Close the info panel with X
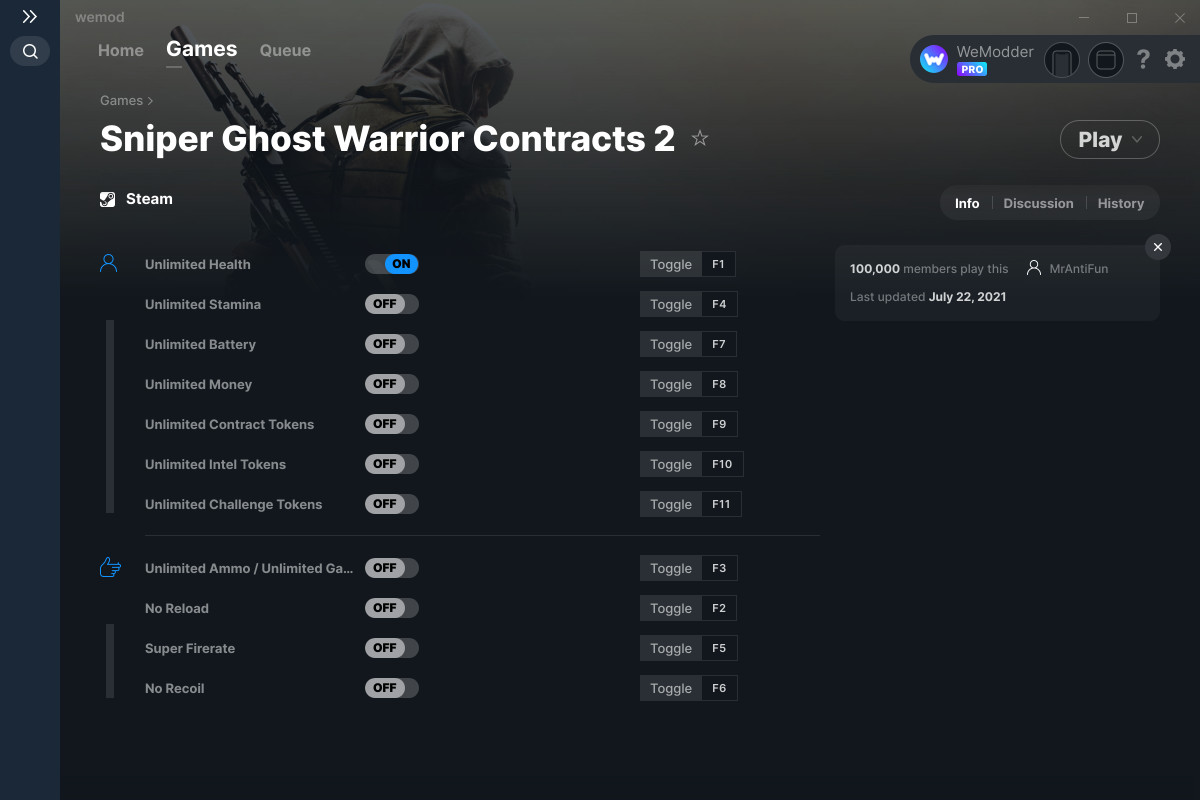1200x800 pixels. 1157,247
